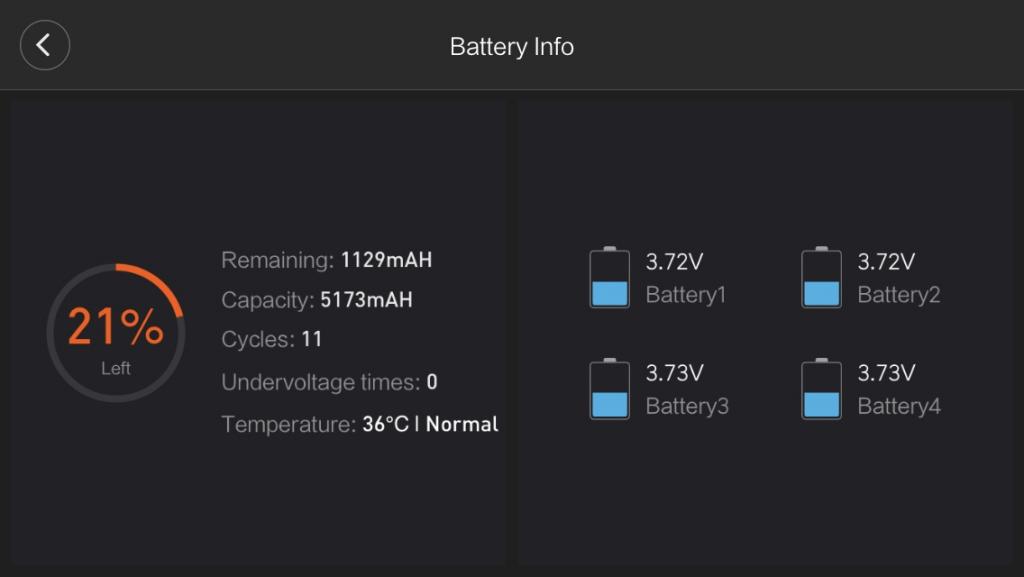
Task: Click the 3.72V reading of Battery2
Action: pyautogui.click(x=886, y=262)
